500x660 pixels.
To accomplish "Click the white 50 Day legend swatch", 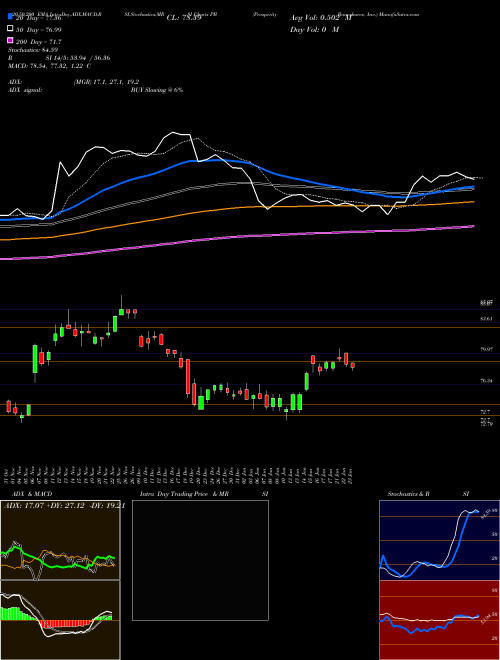I will pyautogui.click(x=10, y=29).
